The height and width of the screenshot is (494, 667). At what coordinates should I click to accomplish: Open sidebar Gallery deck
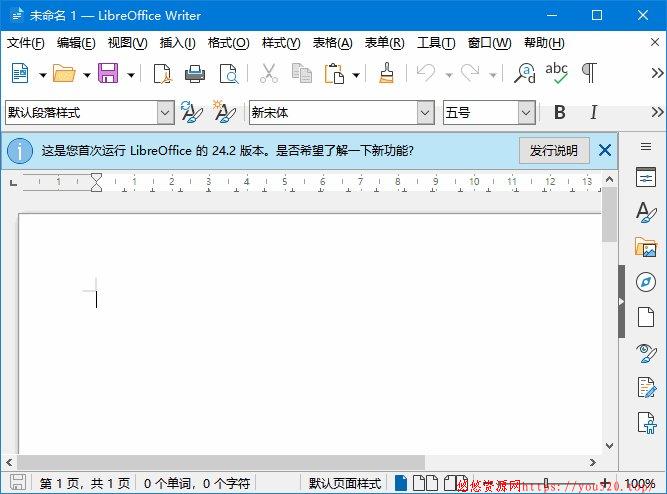(x=646, y=247)
